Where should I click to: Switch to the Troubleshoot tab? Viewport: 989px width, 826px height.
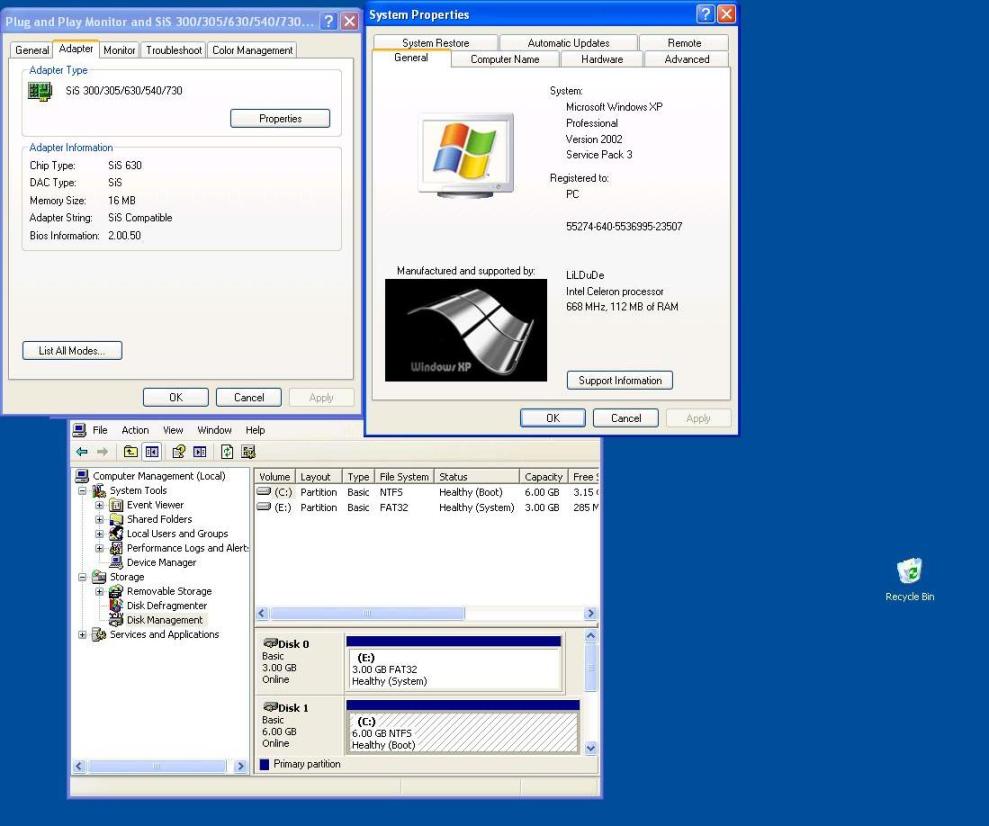pyautogui.click(x=174, y=50)
